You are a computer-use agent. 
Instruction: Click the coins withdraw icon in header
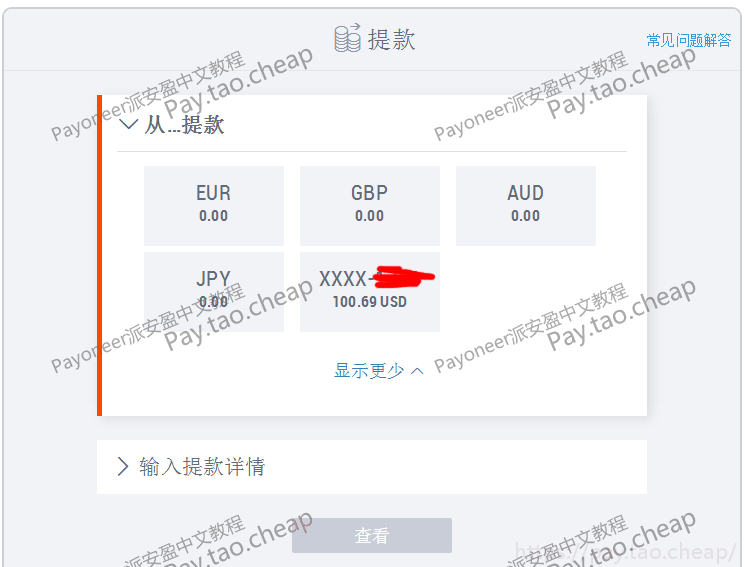347,38
